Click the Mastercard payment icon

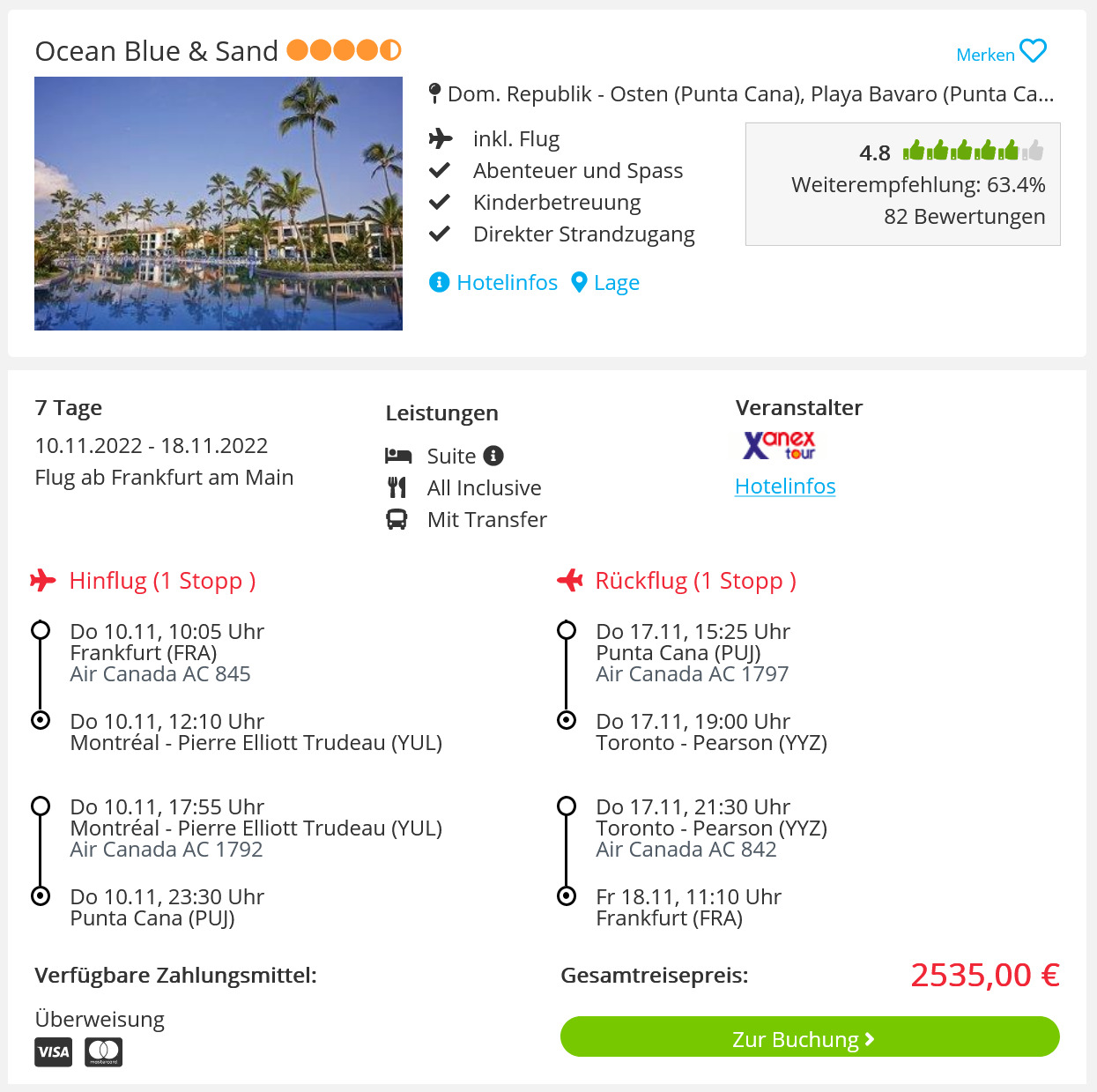(x=104, y=1051)
